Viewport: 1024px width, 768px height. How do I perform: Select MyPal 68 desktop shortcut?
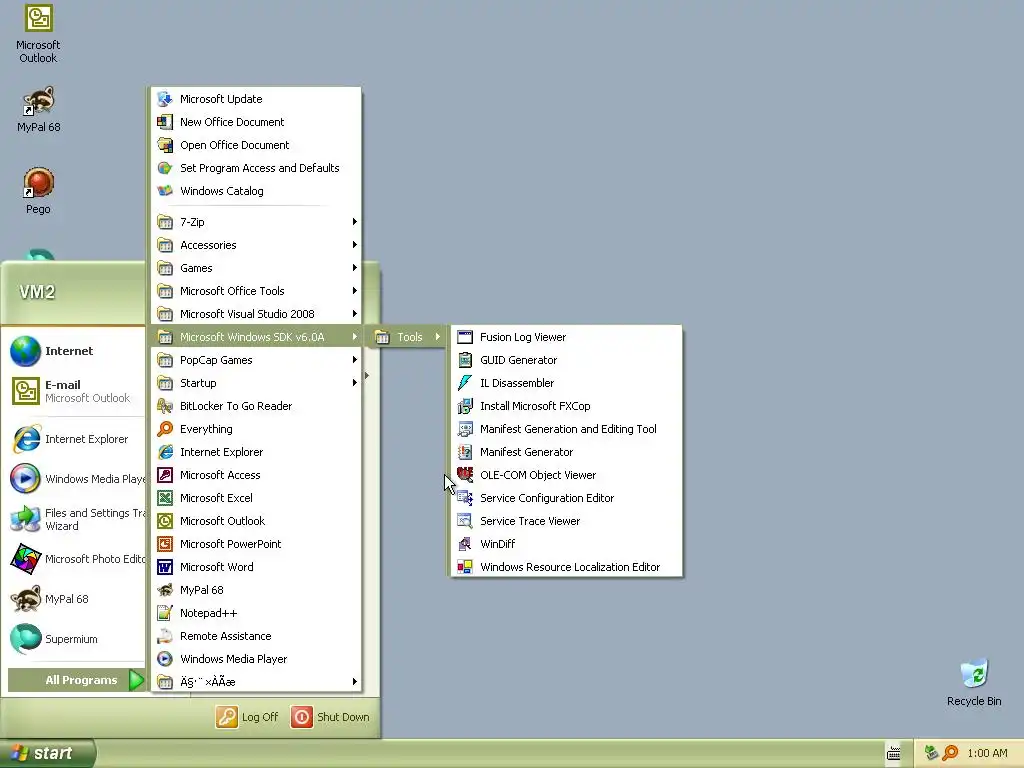38,110
